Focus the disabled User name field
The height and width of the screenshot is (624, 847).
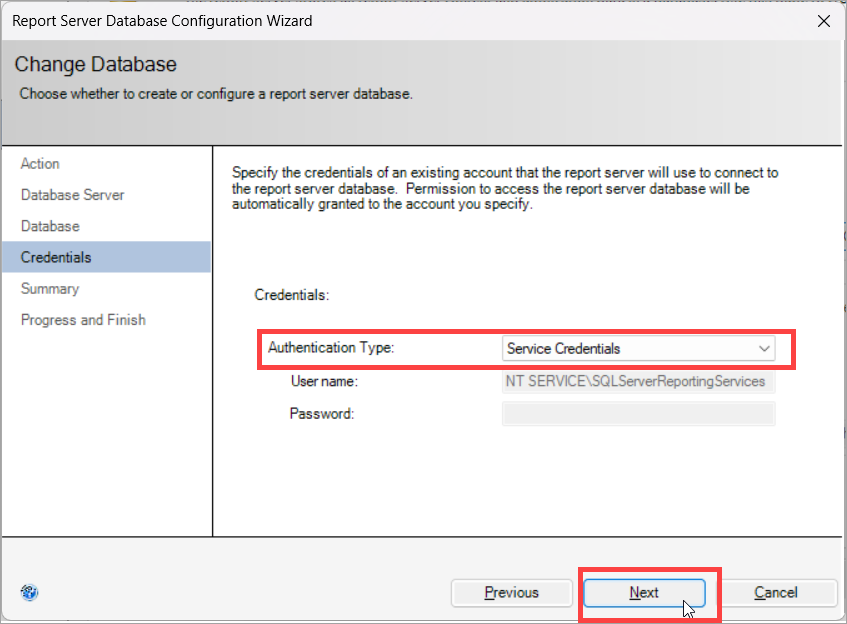coord(638,381)
